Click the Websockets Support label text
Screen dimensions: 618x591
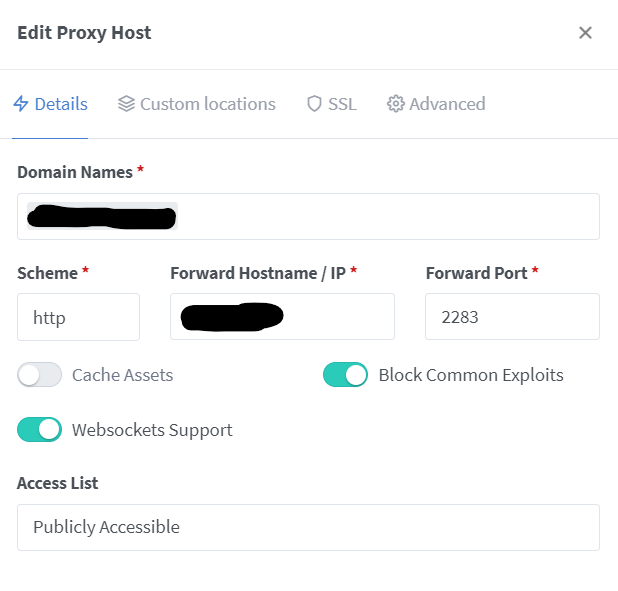[x=152, y=430]
